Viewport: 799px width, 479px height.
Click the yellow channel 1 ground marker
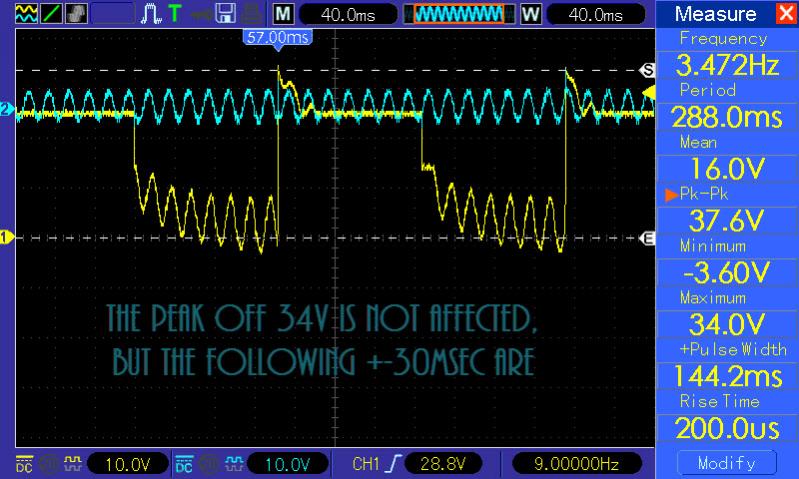(x=7, y=237)
